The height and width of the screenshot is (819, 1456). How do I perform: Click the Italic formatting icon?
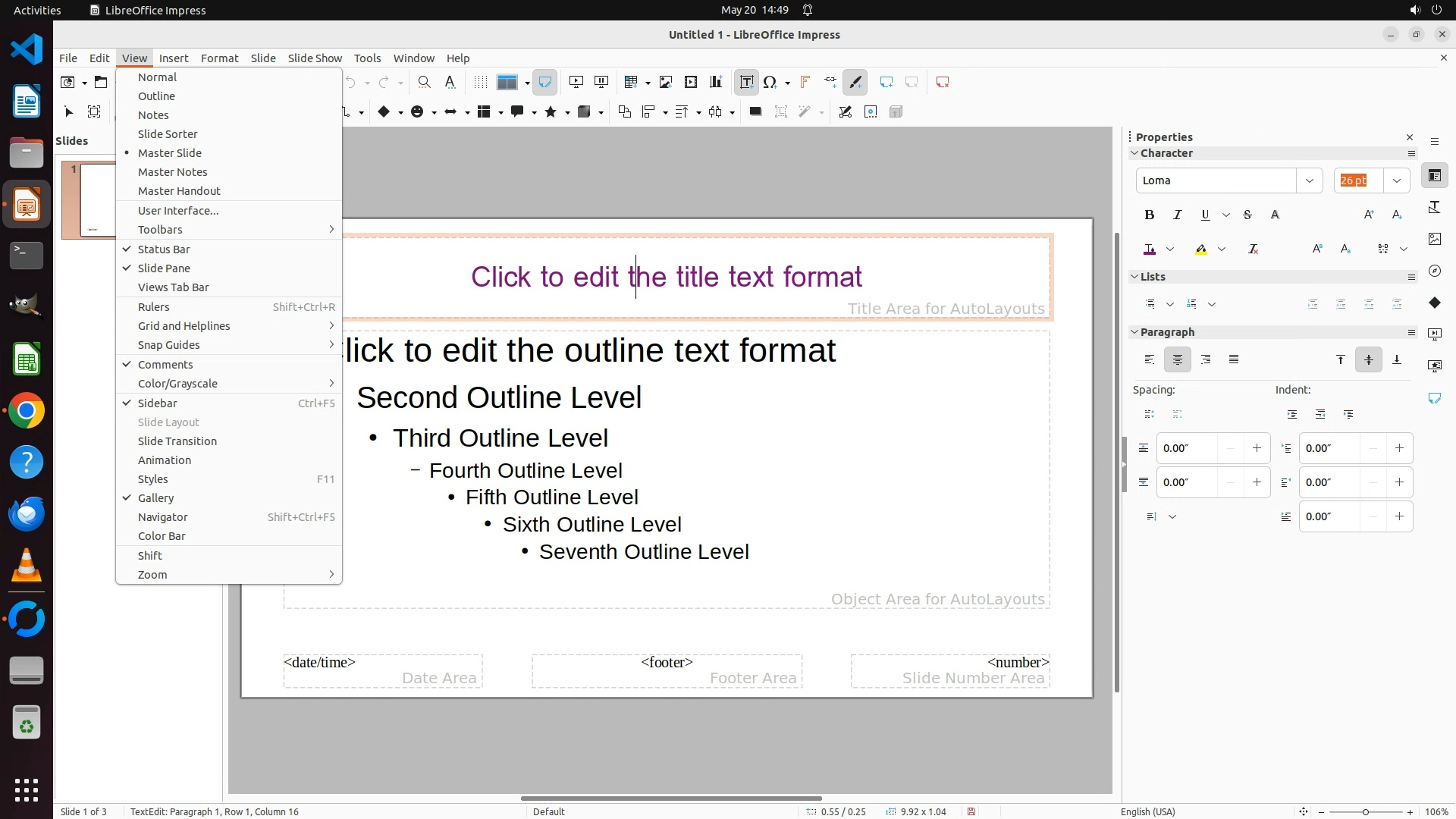click(x=1177, y=215)
